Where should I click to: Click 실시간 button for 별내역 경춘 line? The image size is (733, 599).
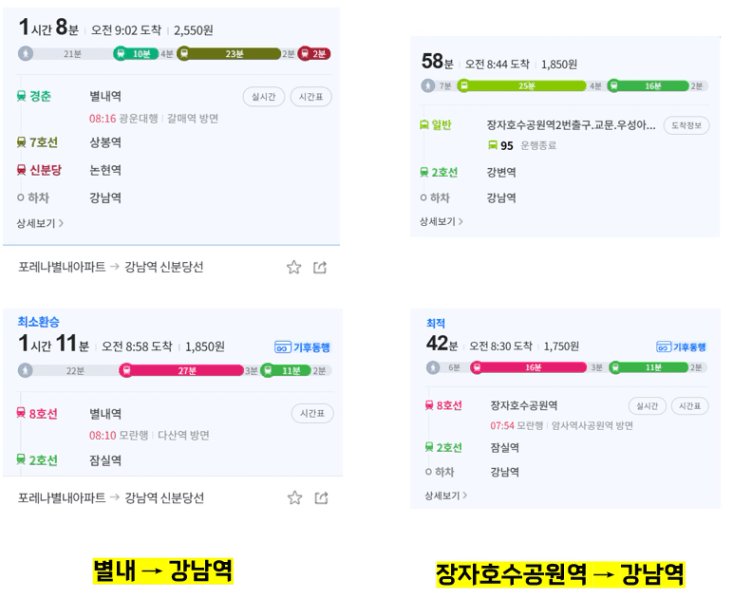264,97
